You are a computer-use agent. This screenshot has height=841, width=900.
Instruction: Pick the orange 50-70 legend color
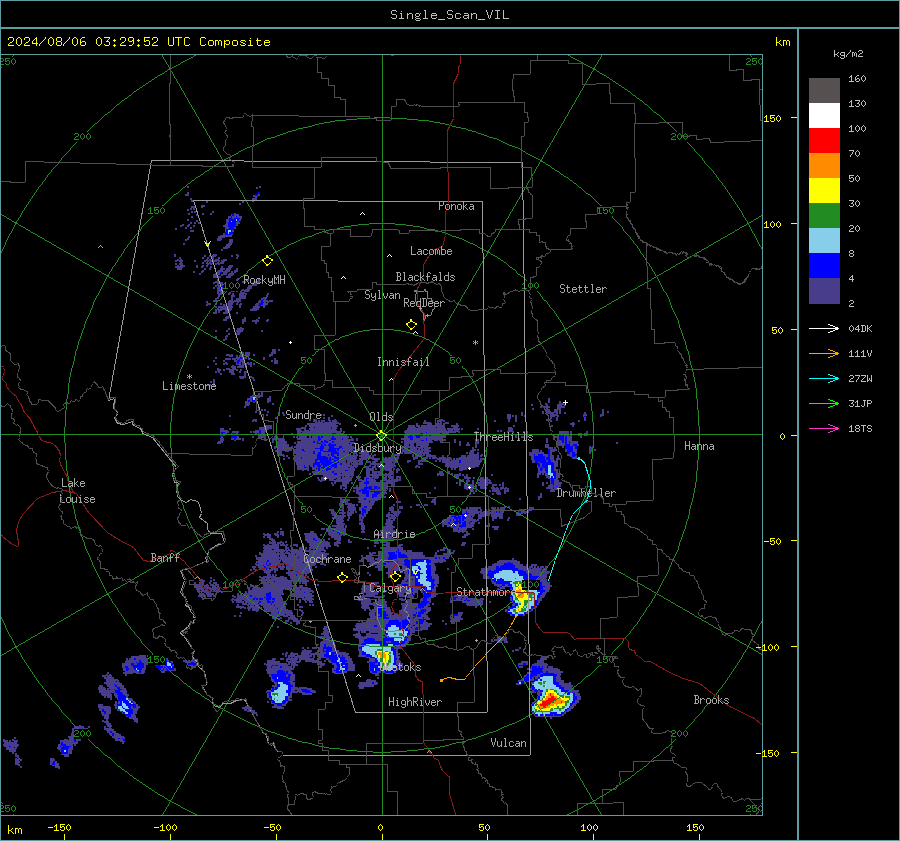(824, 166)
